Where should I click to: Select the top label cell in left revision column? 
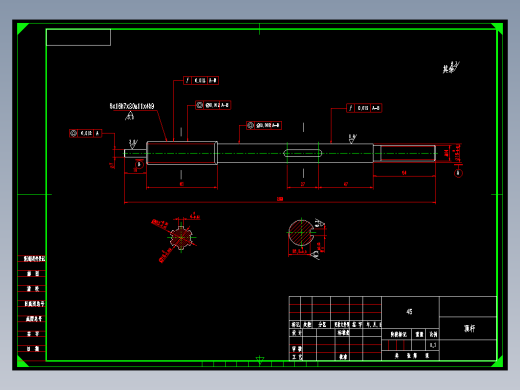click(32, 259)
